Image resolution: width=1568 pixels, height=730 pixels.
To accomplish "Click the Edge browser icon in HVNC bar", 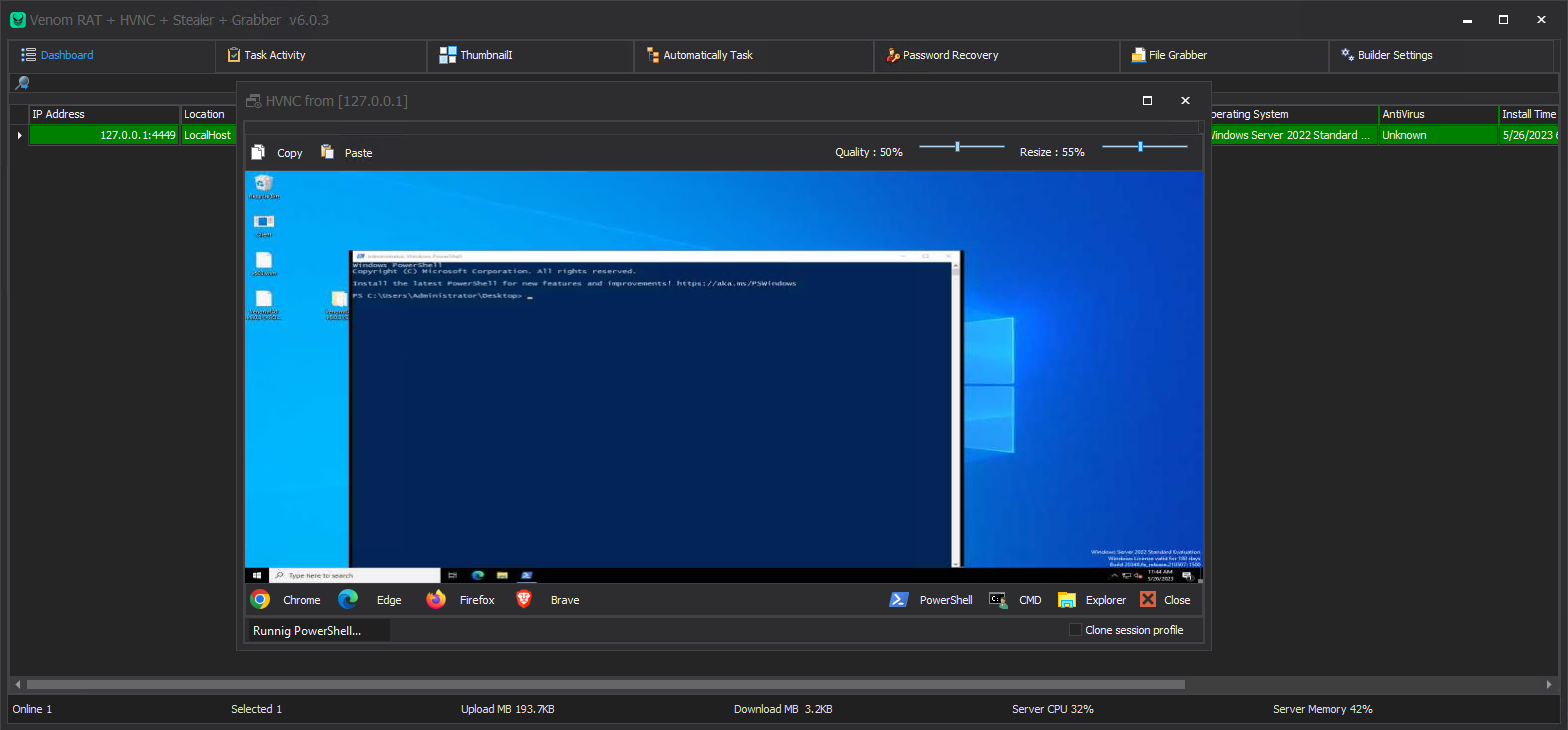I will [x=348, y=599].
